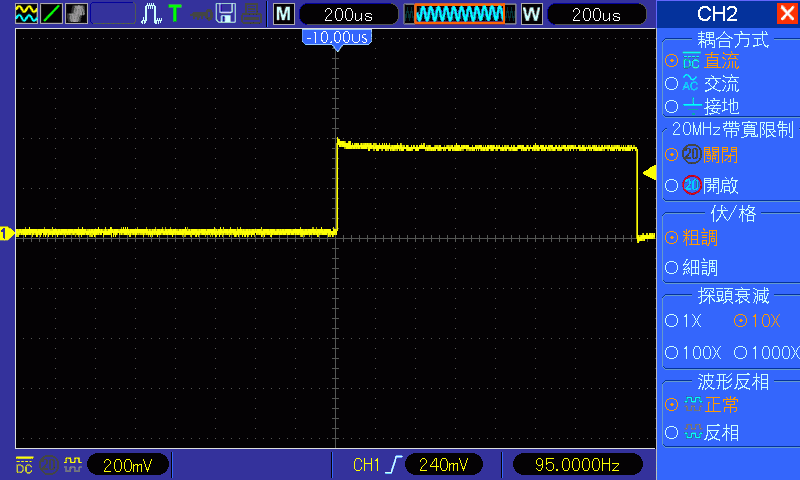Select the green diagonal line icon
Viewport: 800px width, 480px height.
pyautogui.click(x=52, y=14)
